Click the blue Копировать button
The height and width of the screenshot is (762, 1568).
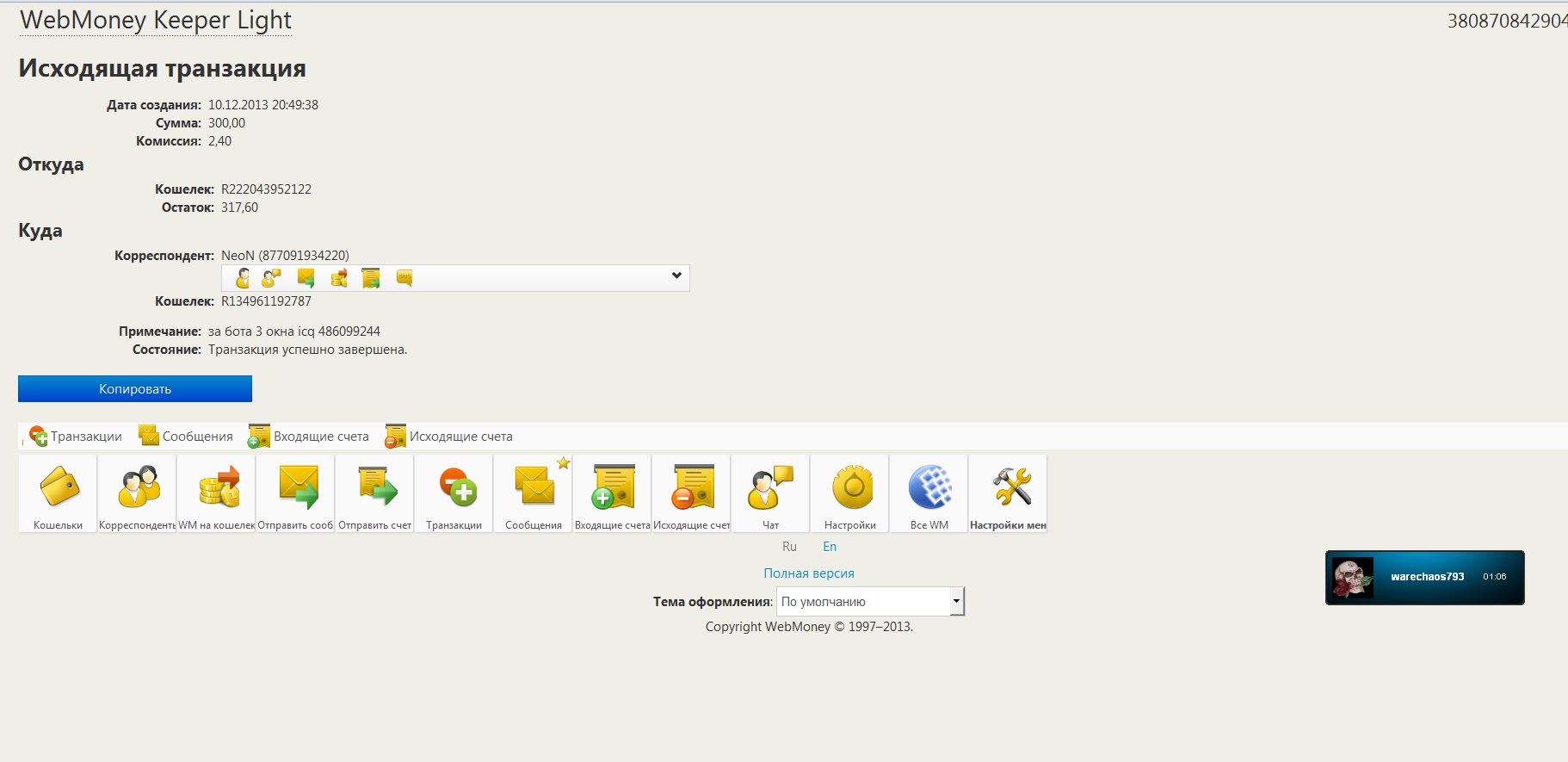tap(135, 388)
